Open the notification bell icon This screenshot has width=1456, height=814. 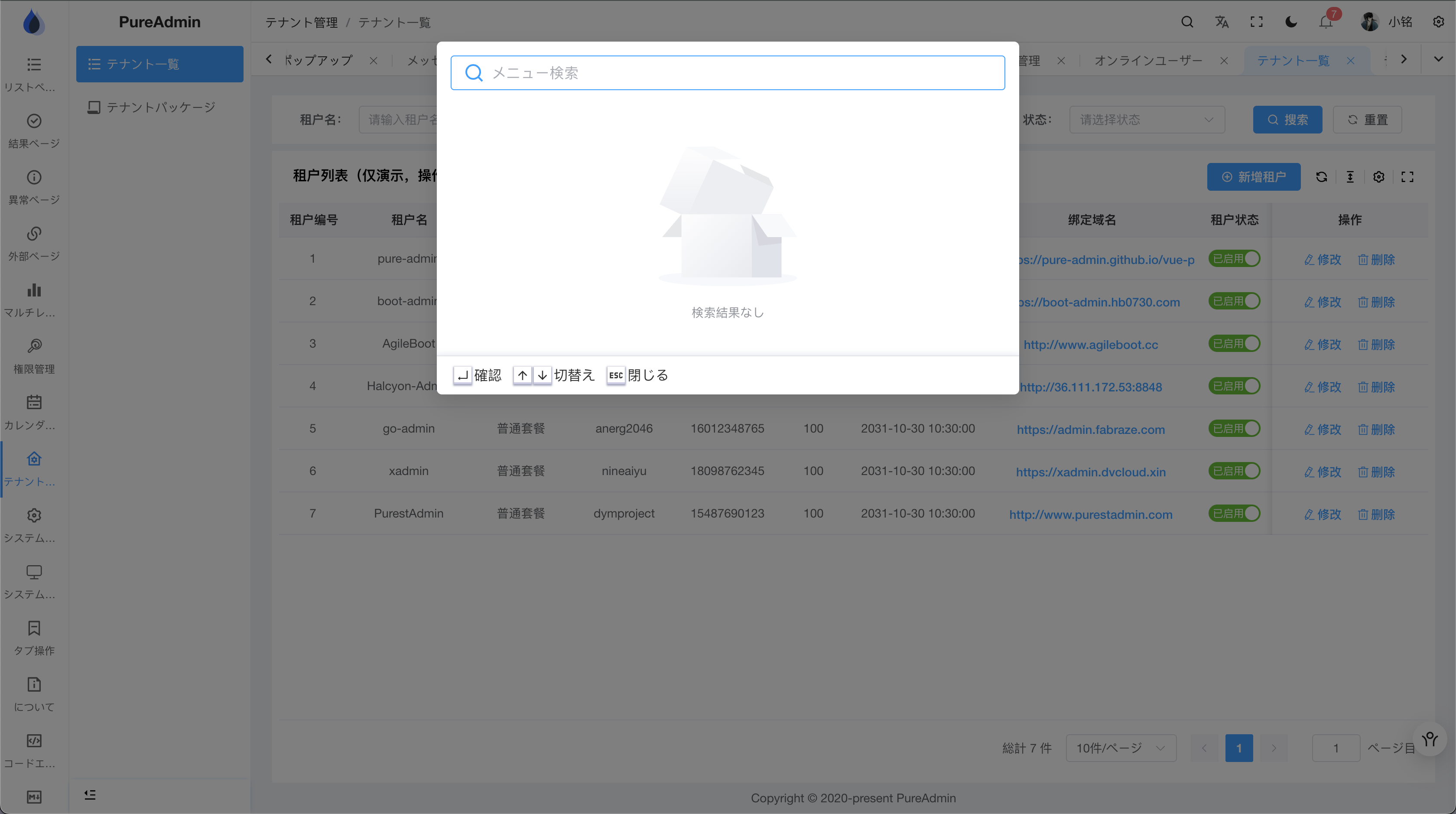[1326, 22]
